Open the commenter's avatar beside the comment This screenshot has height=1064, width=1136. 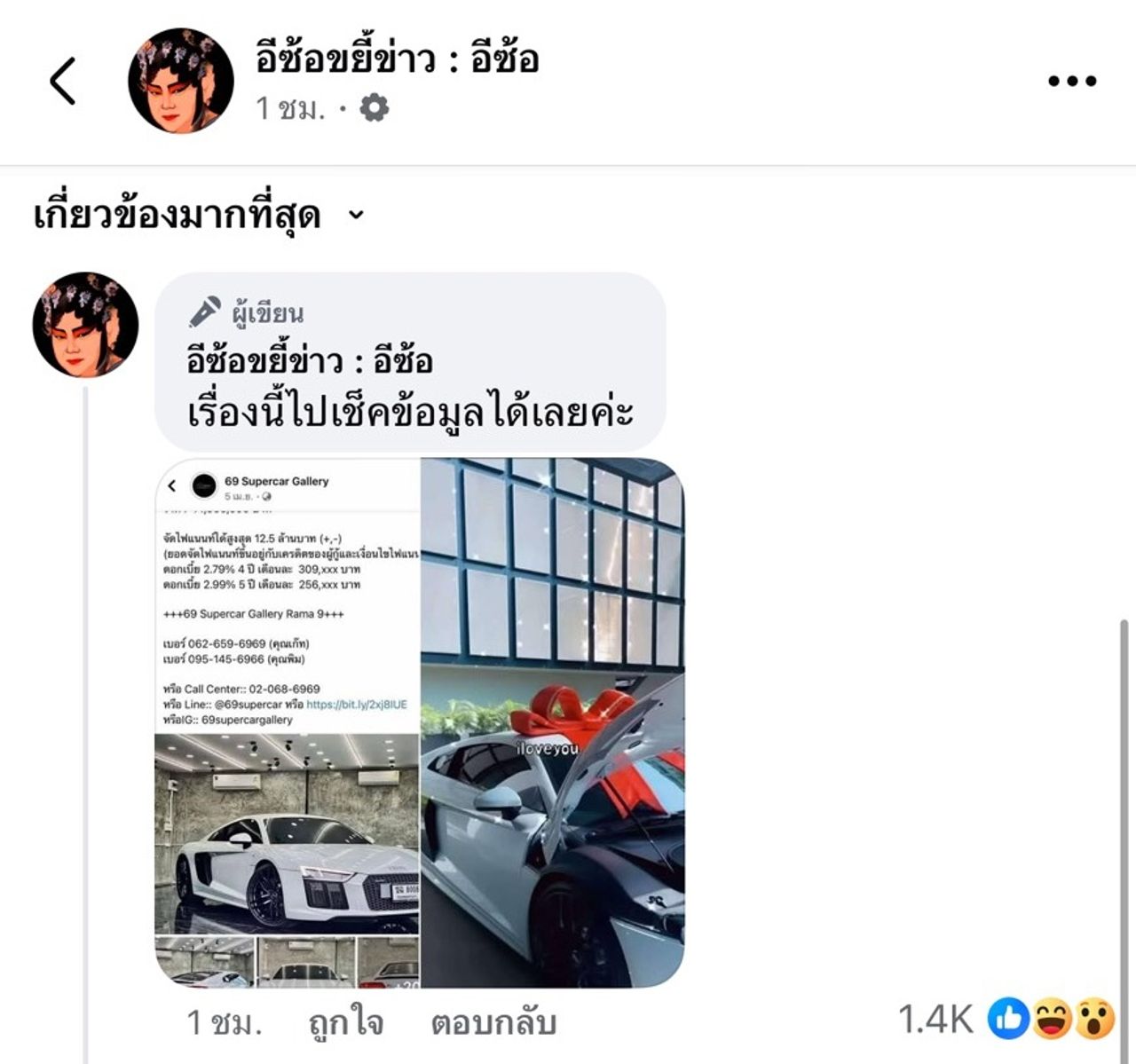(85, 325)
